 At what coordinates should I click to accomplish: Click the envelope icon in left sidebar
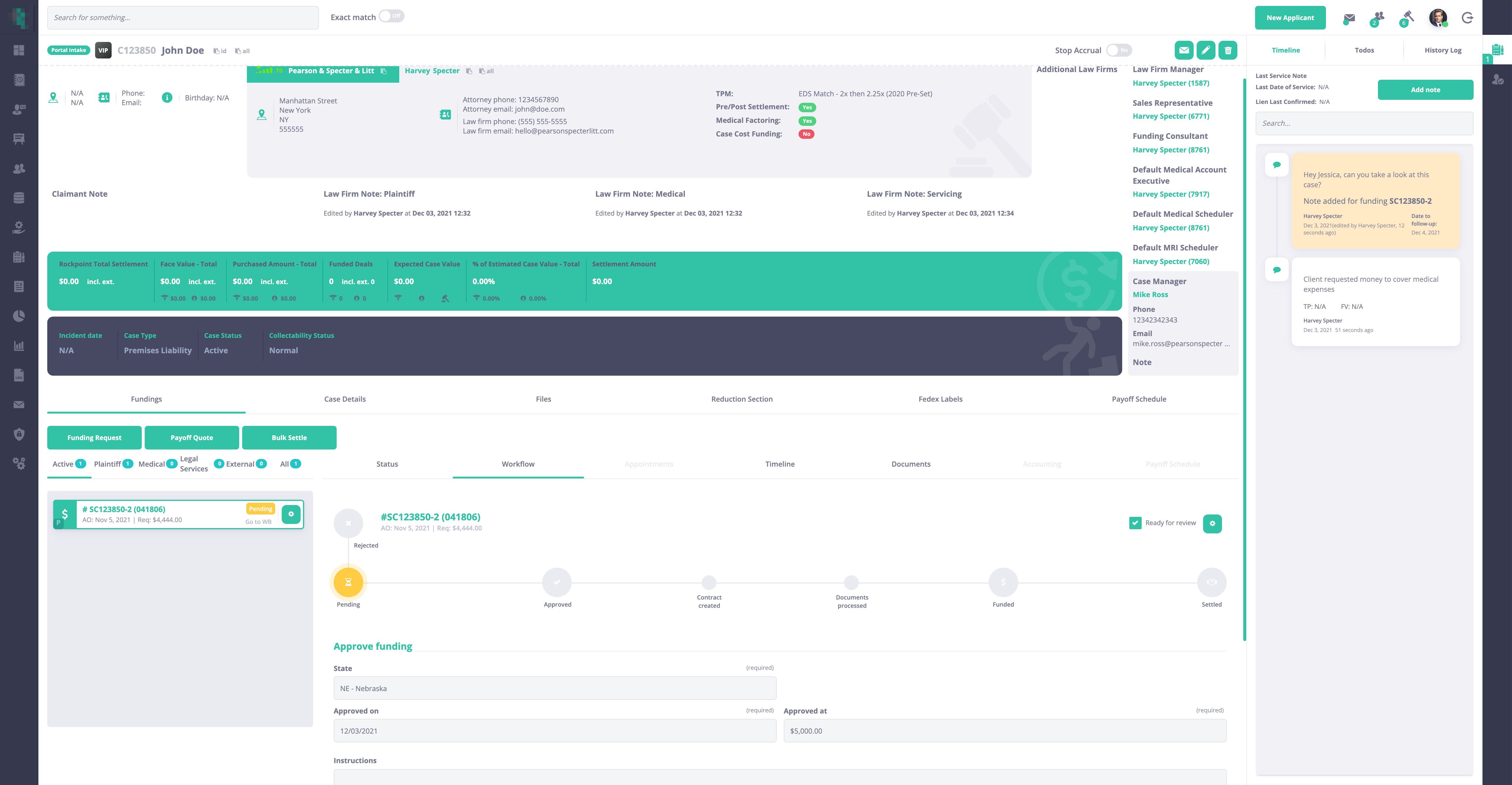[19, 404]
